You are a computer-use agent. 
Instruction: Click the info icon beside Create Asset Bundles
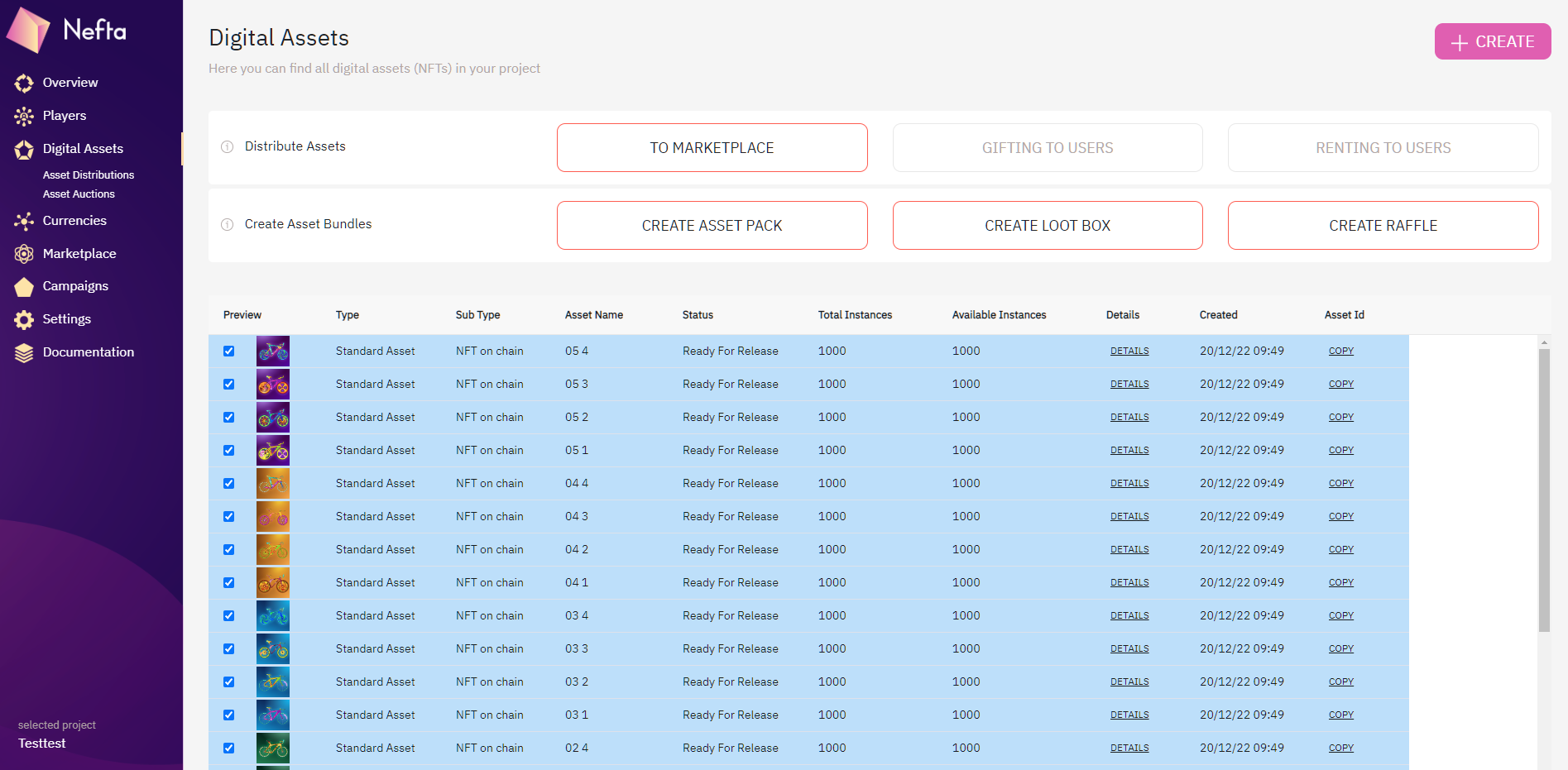click(227, 225)
